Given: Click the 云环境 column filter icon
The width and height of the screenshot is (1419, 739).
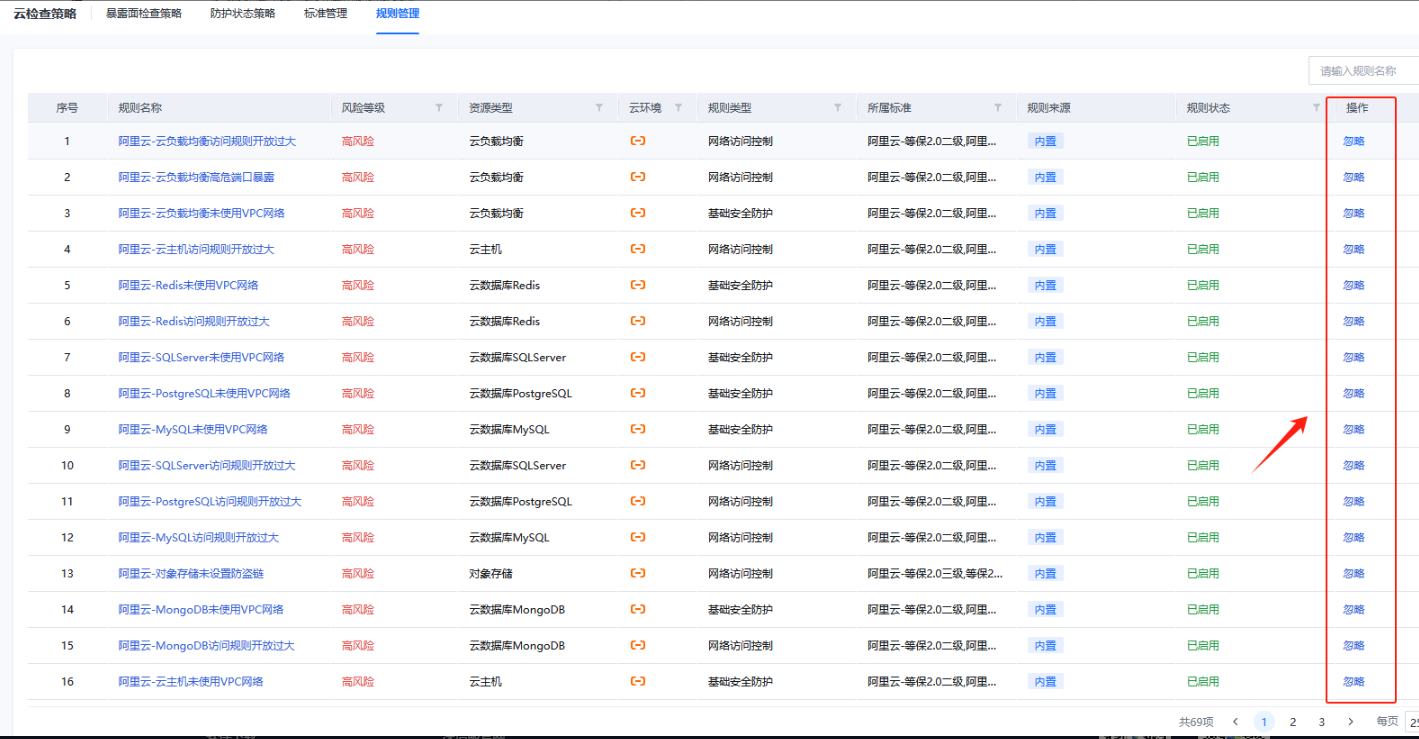Looking at the screenshot, I should (679, 108).
